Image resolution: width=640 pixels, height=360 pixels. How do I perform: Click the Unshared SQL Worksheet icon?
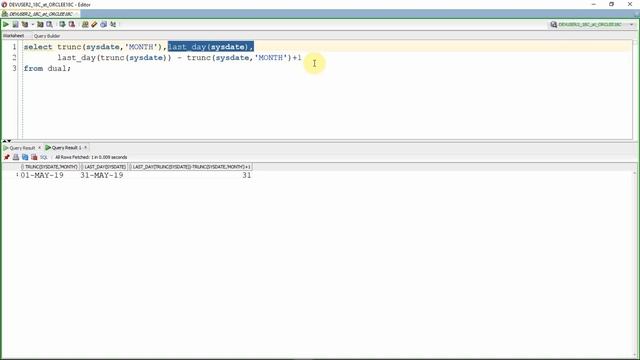[85, 24]
